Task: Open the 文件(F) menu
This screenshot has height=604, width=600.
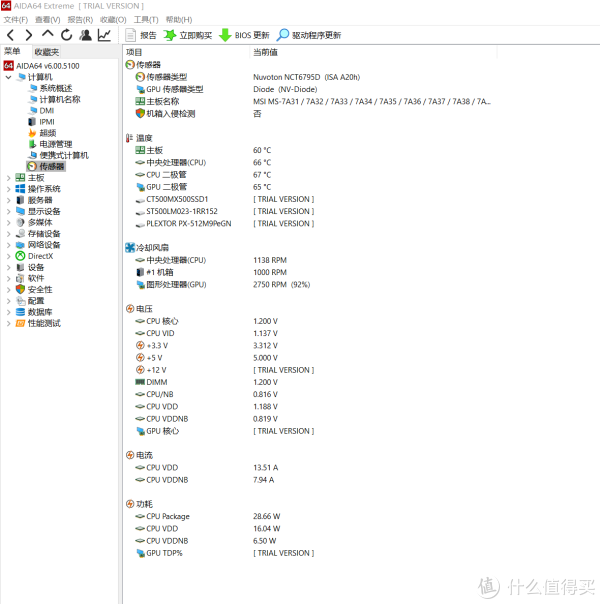Action: tap(16, 20)
